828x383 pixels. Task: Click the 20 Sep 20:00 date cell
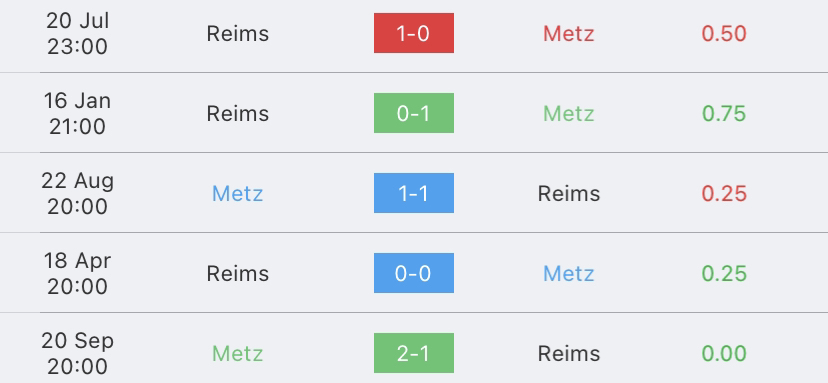point(78,353)
